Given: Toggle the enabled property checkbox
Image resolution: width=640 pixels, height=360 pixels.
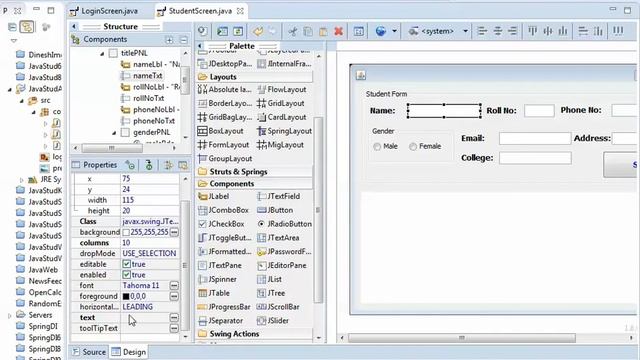Looking at the screenshot, I should coord(127,275).
